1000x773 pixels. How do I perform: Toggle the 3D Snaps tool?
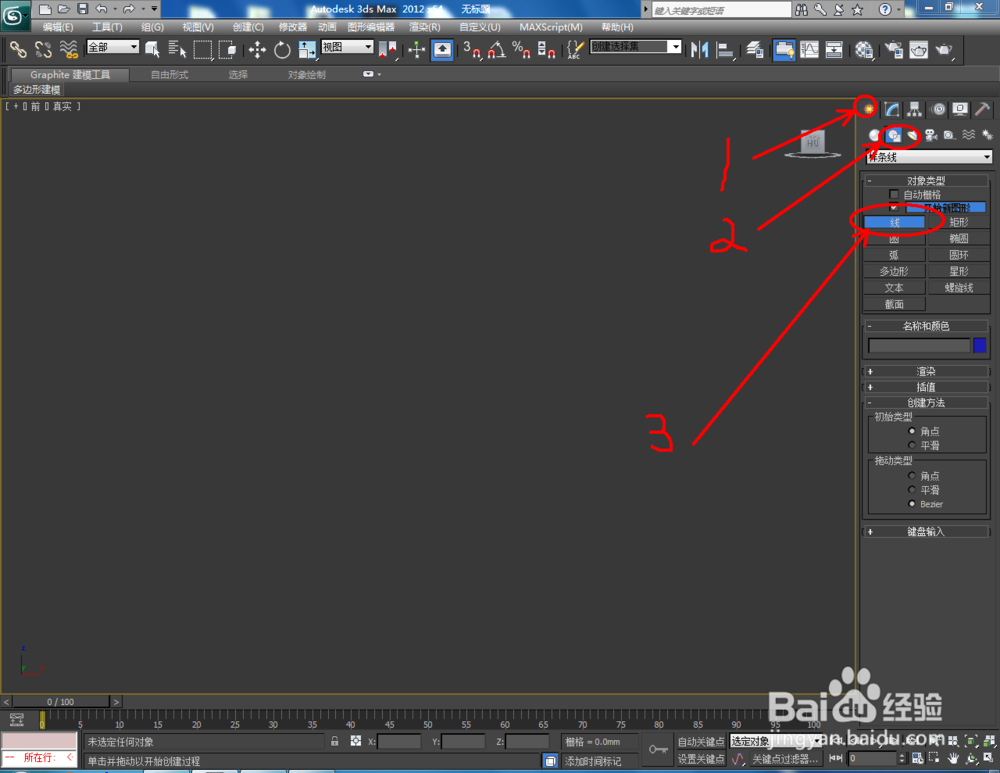point(472,49)
